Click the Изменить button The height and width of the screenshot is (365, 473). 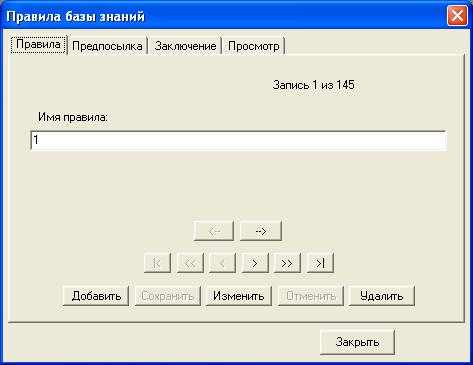click(239, 296)
